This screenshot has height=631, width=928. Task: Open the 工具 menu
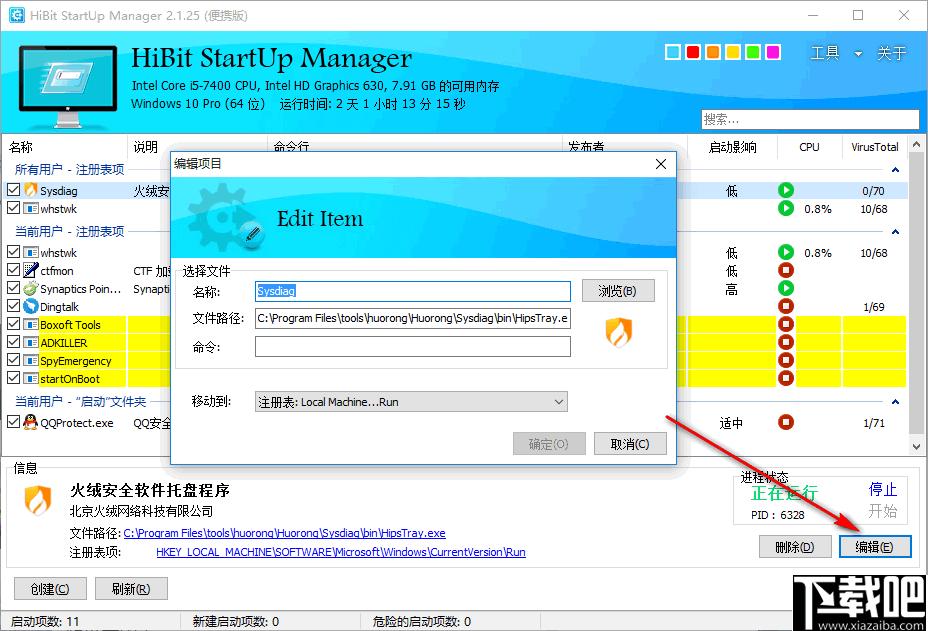[x=825, y=53]
